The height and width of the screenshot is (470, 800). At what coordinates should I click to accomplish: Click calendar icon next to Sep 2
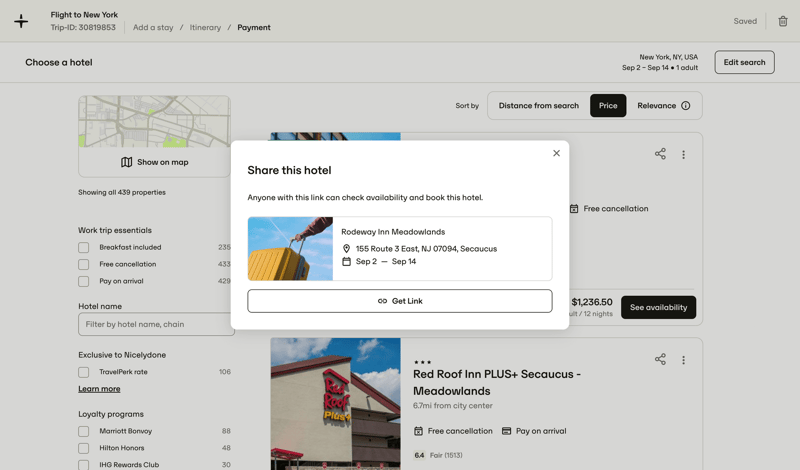[346, 261]
